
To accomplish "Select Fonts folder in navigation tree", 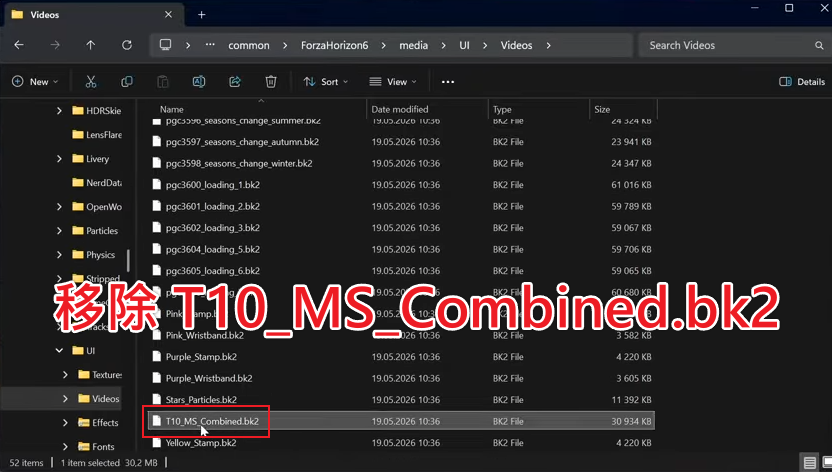I will pos(96,447).
